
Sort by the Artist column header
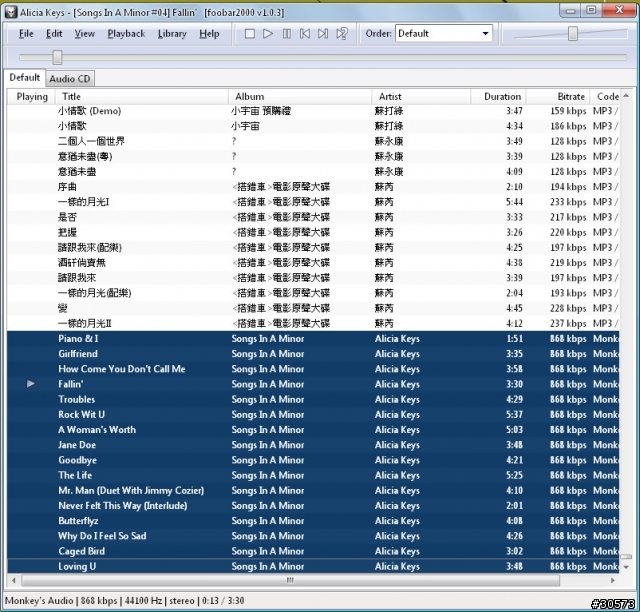coord(421,97)
